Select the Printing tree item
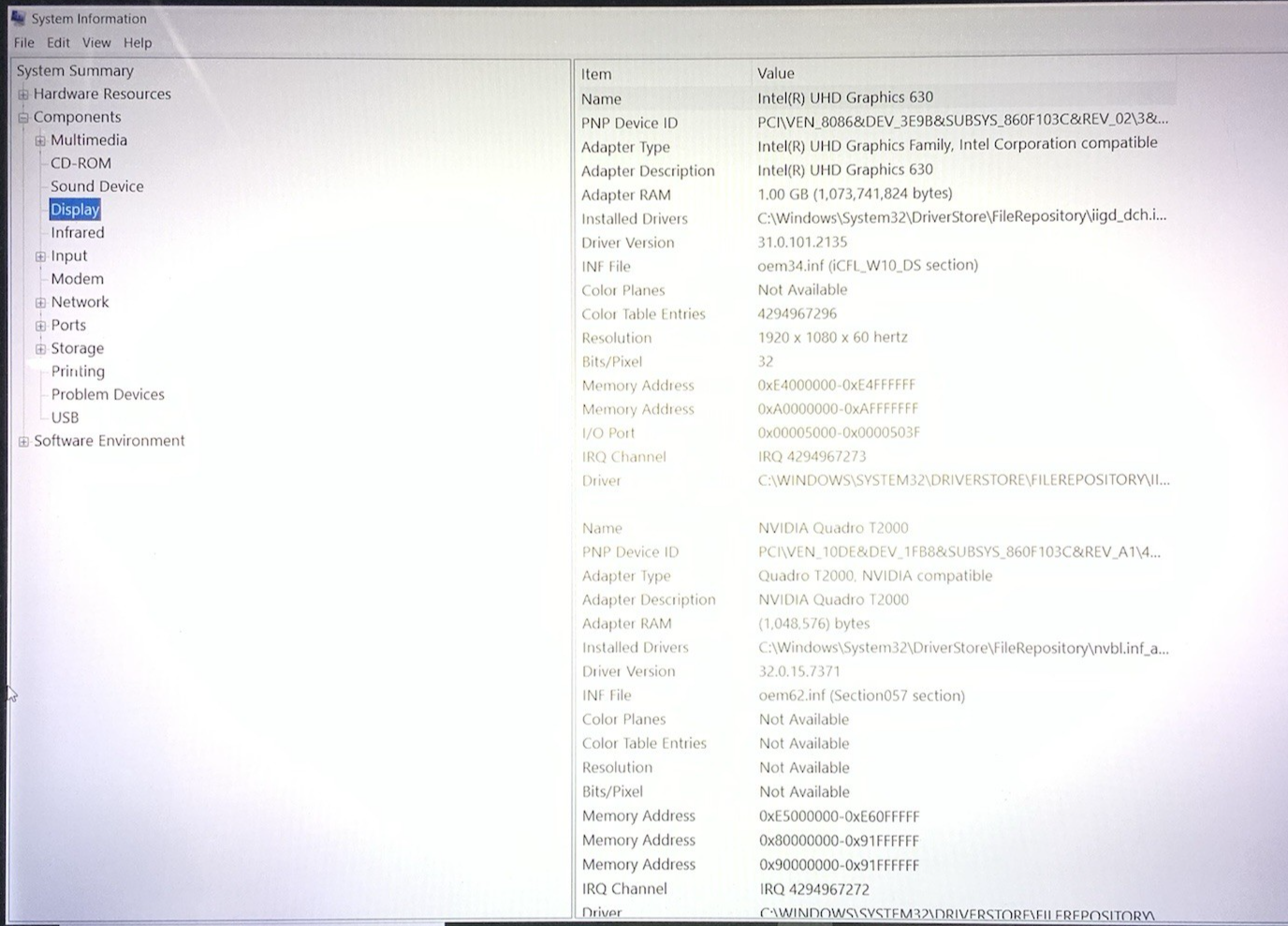The height and width of the screenshot is (926, 1288). click(x=78, y=372)
